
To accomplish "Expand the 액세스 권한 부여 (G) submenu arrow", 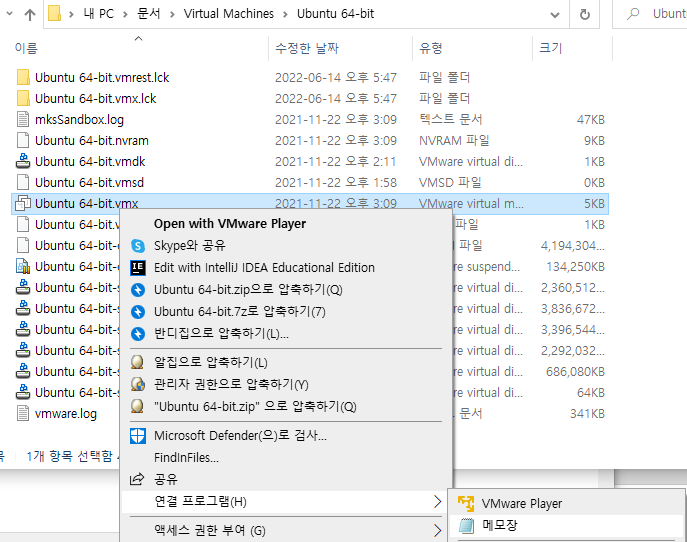I will tap(437, 531).
